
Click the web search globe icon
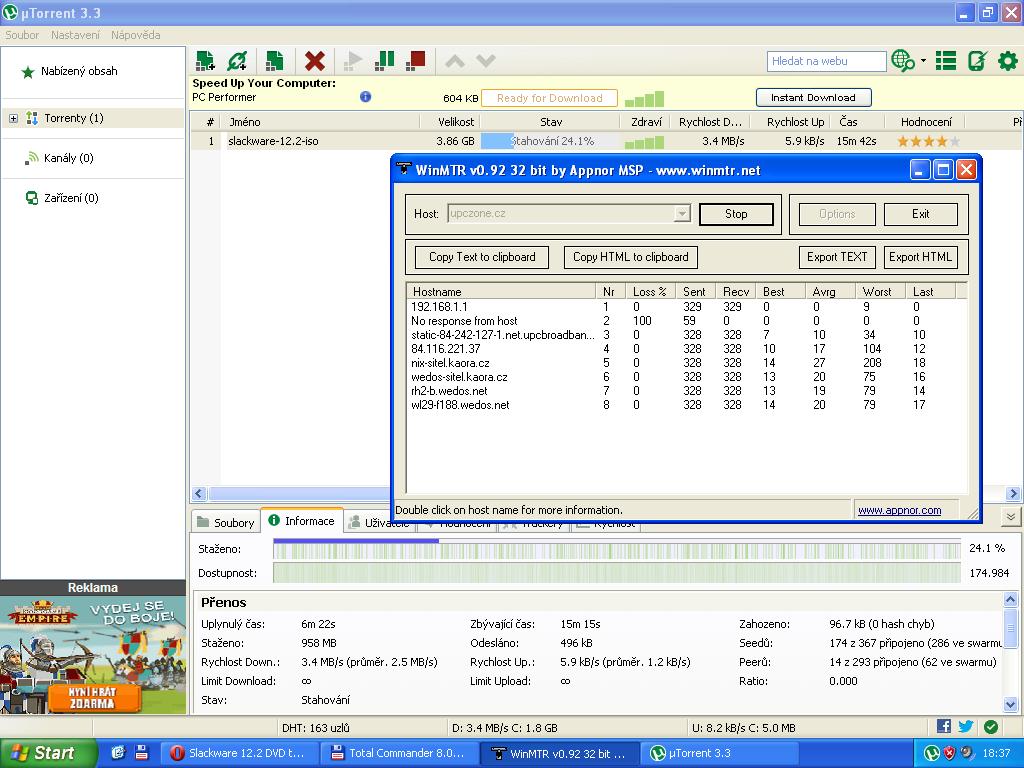coord(903,61)
